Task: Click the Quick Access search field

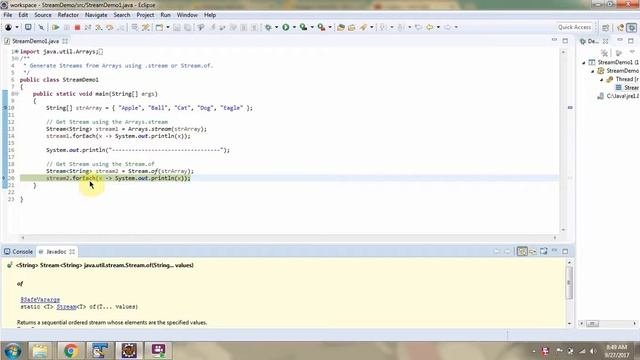Action: (x=574, y=27)
